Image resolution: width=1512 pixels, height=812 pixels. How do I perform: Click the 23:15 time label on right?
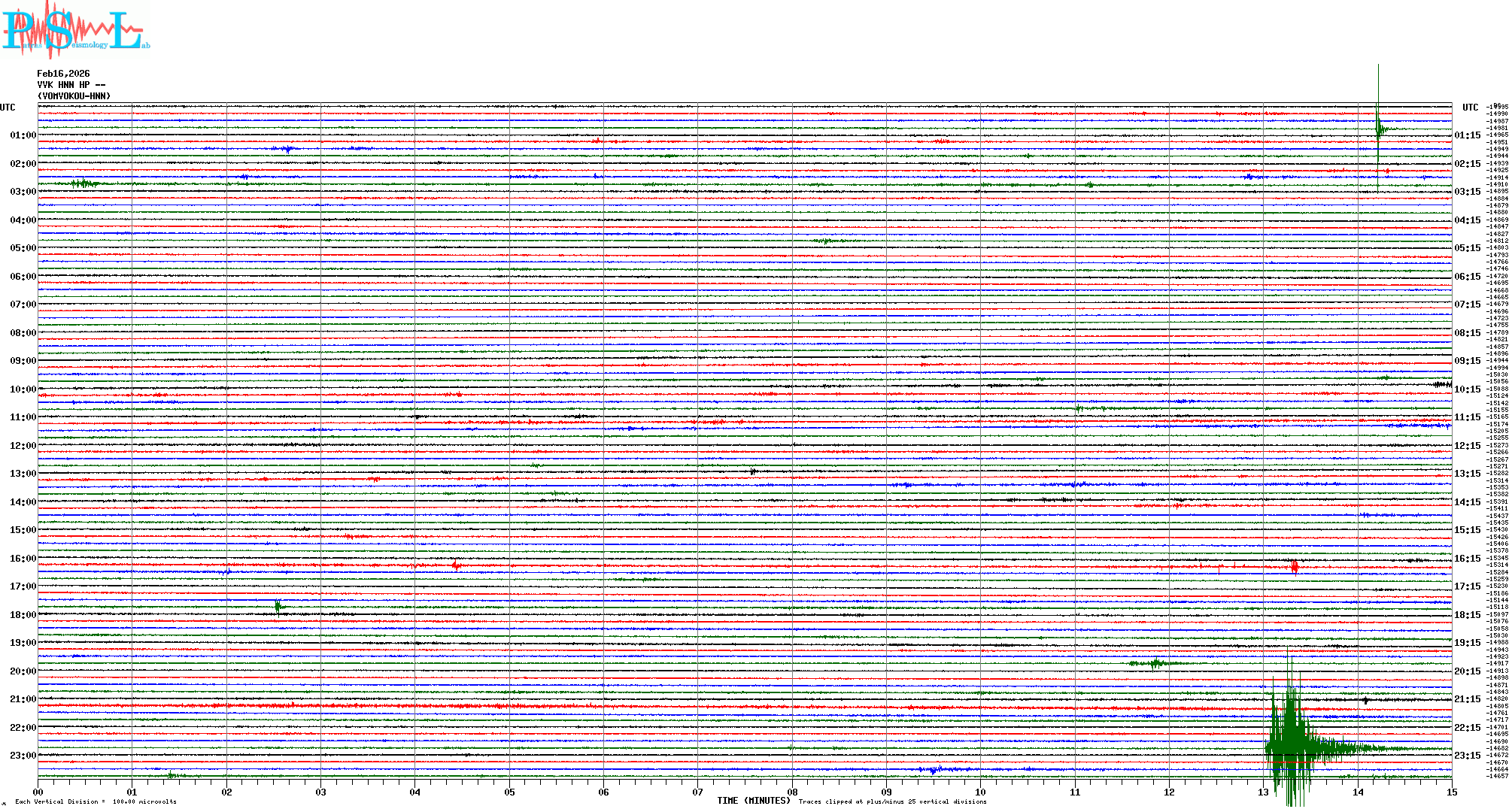coord(1467,756)
